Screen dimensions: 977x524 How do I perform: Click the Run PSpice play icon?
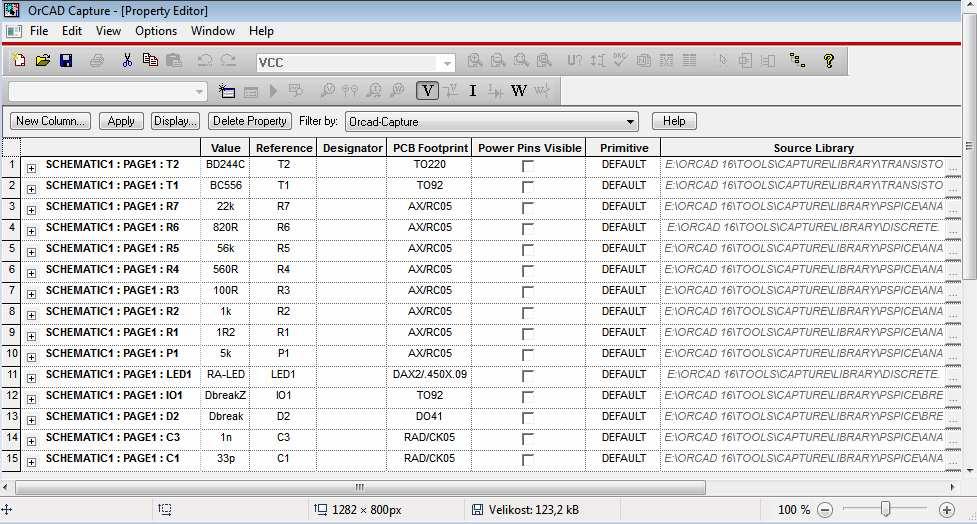(x=273, y=91)
